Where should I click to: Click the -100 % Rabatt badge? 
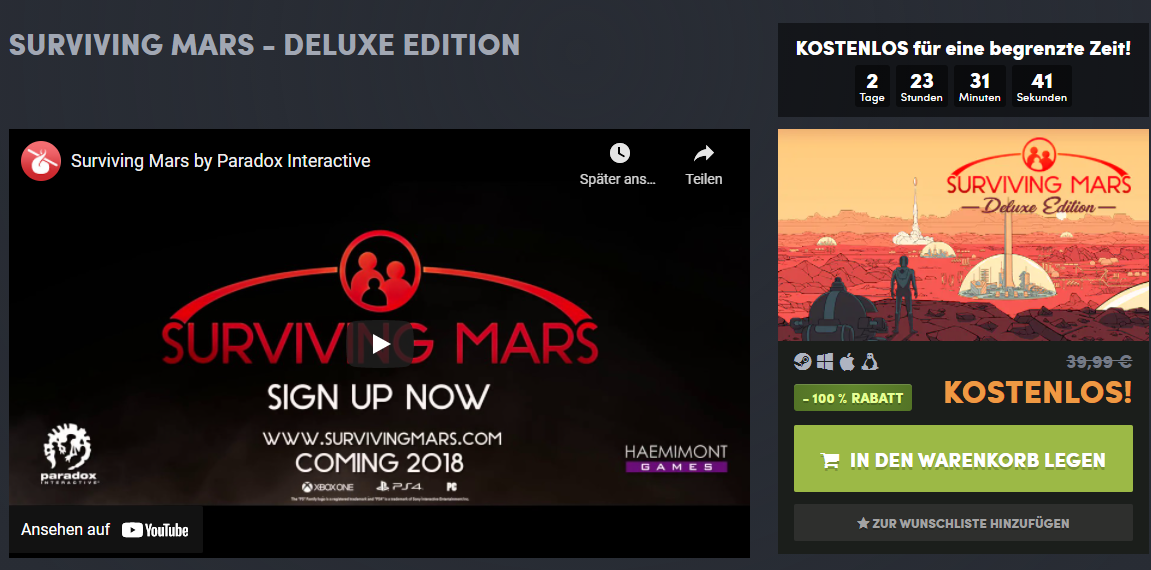click(853, 398)
